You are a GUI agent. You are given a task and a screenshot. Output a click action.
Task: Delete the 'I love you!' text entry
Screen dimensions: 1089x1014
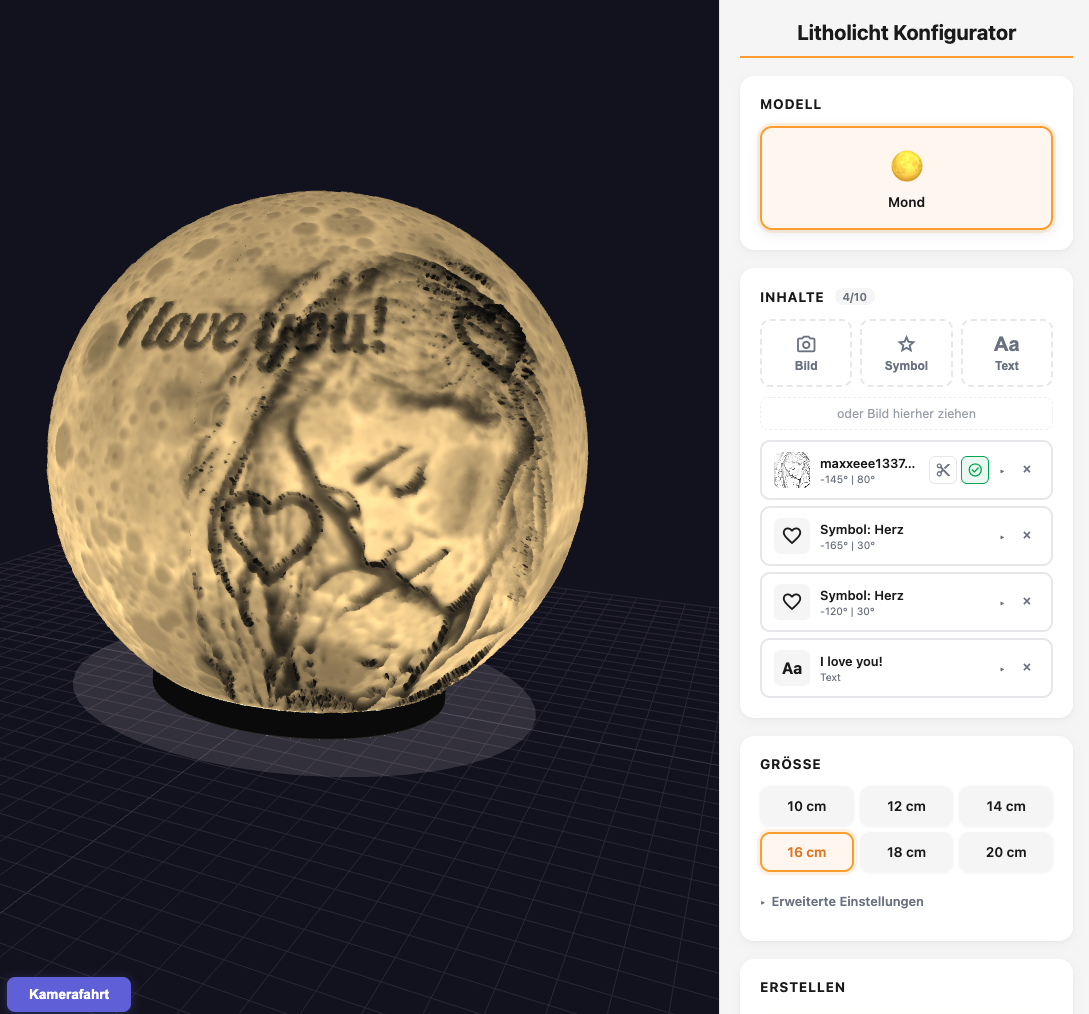[x=1026, y=667]
